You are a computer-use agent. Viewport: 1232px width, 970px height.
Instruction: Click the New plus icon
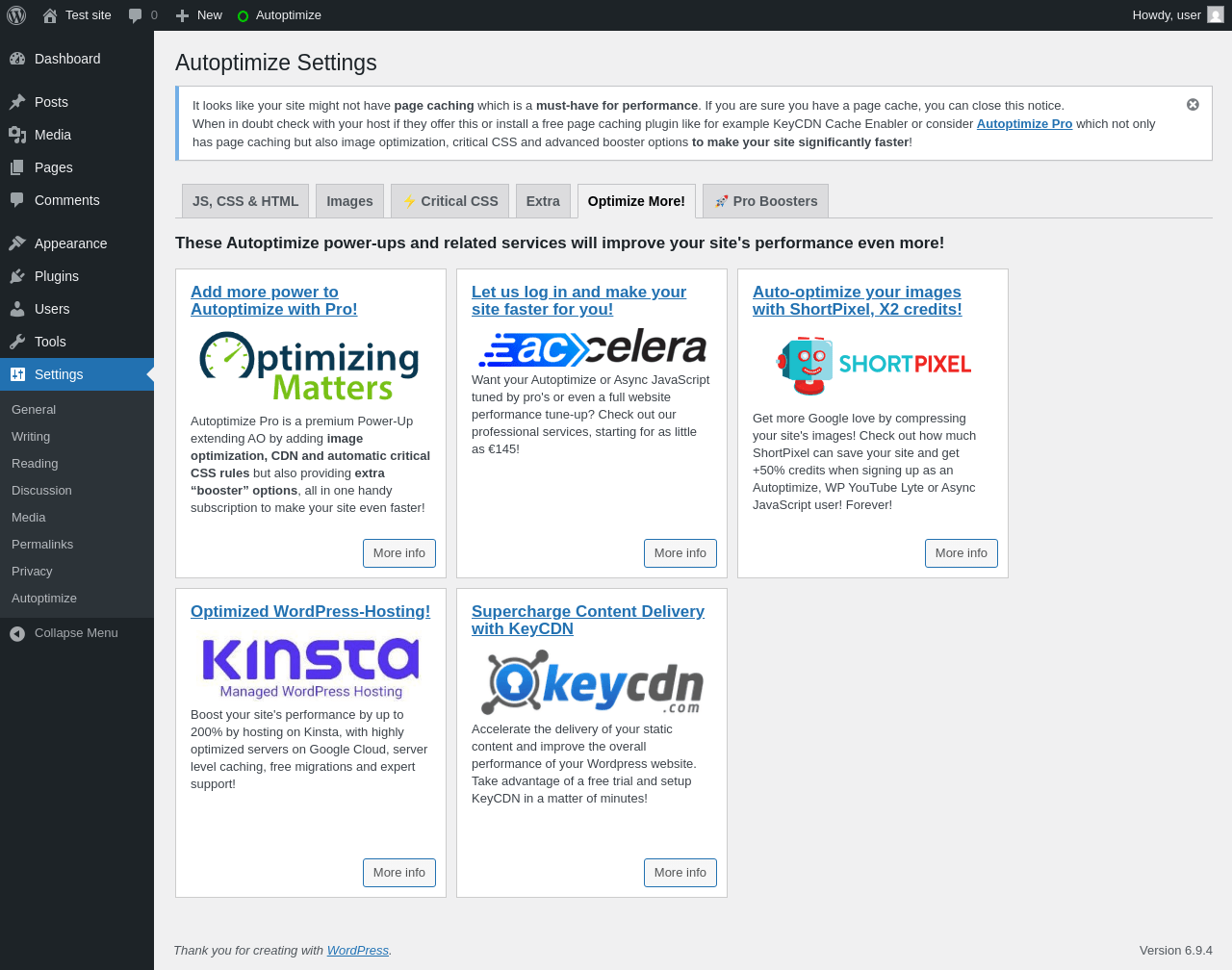(x=182, y=15)
